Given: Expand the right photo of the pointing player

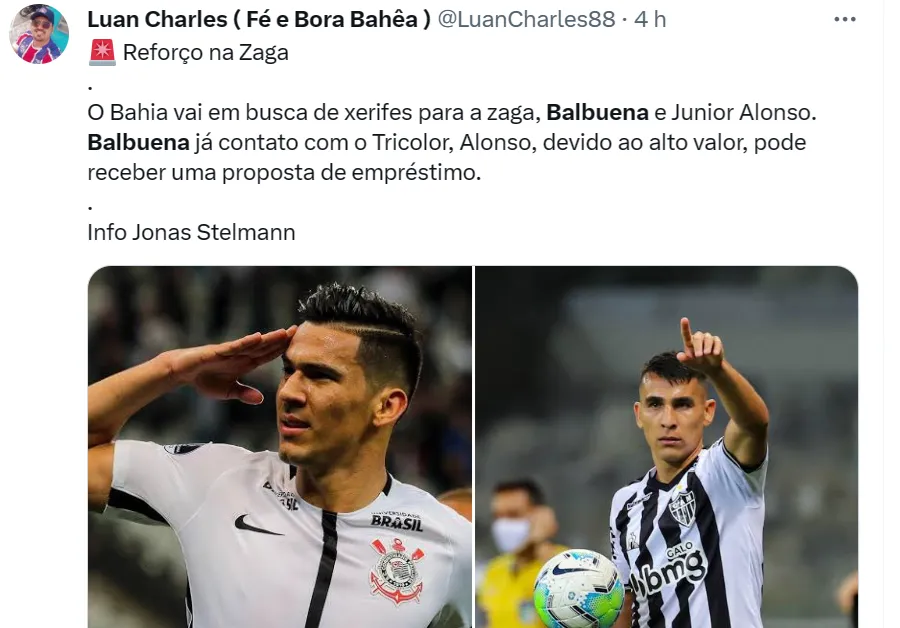Looking at the screenshot, I should 666,447.
